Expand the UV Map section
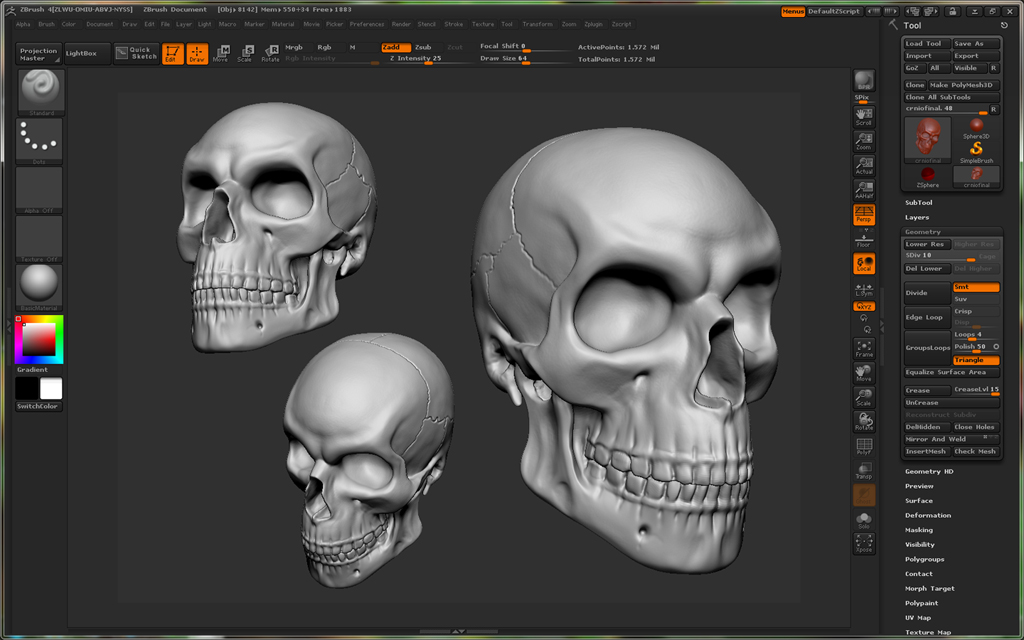The image size is (1024, 640). [x=918, y=618]
